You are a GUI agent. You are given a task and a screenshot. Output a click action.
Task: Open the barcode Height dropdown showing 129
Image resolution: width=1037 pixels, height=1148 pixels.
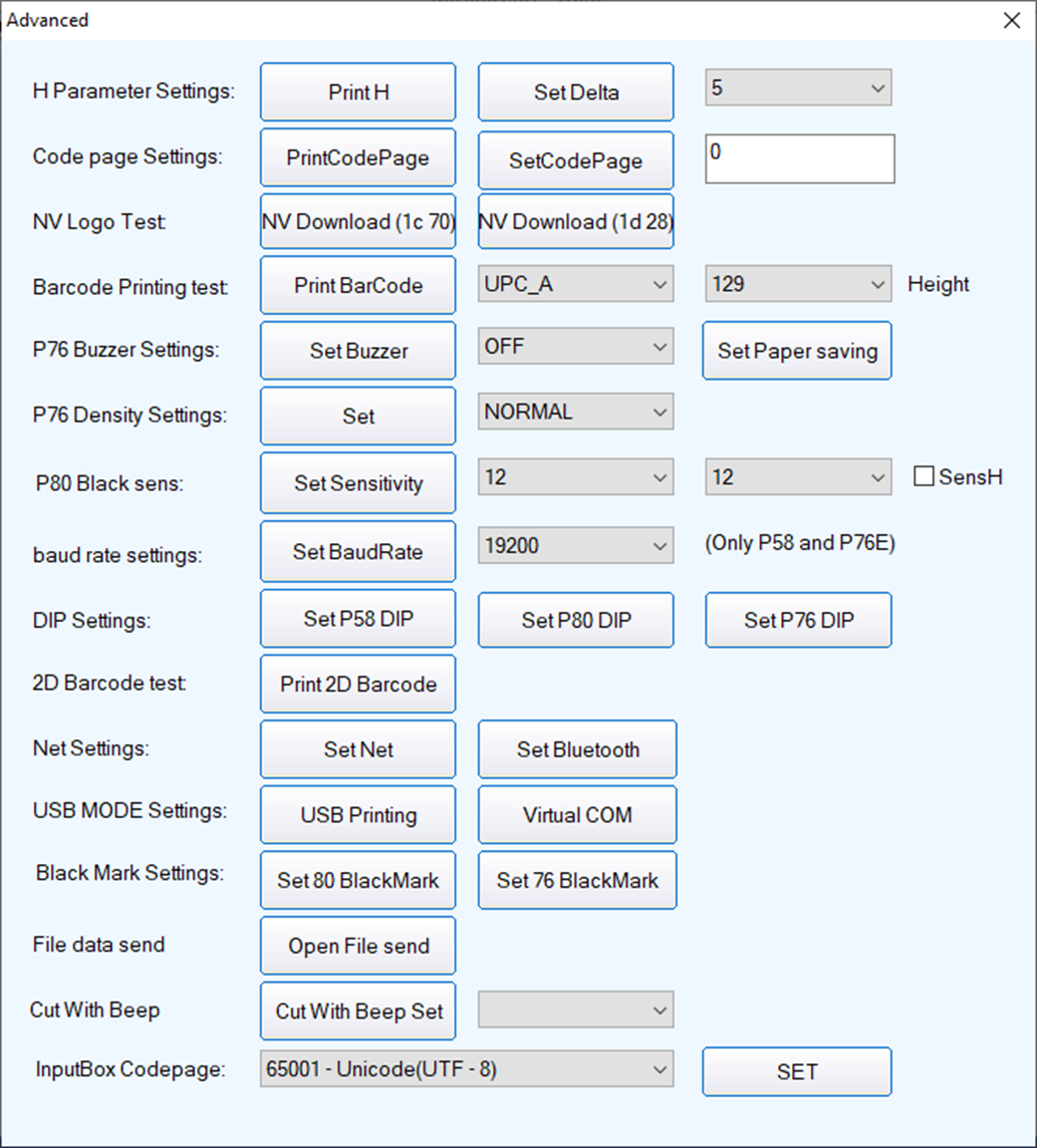coord(798,284)
